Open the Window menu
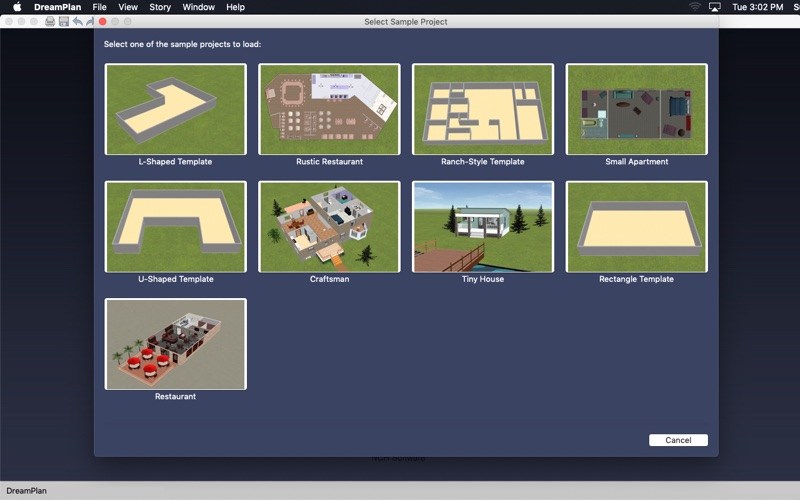Image resolution: width=800 pixels, height=500 pixels. [x=198, y=7]
